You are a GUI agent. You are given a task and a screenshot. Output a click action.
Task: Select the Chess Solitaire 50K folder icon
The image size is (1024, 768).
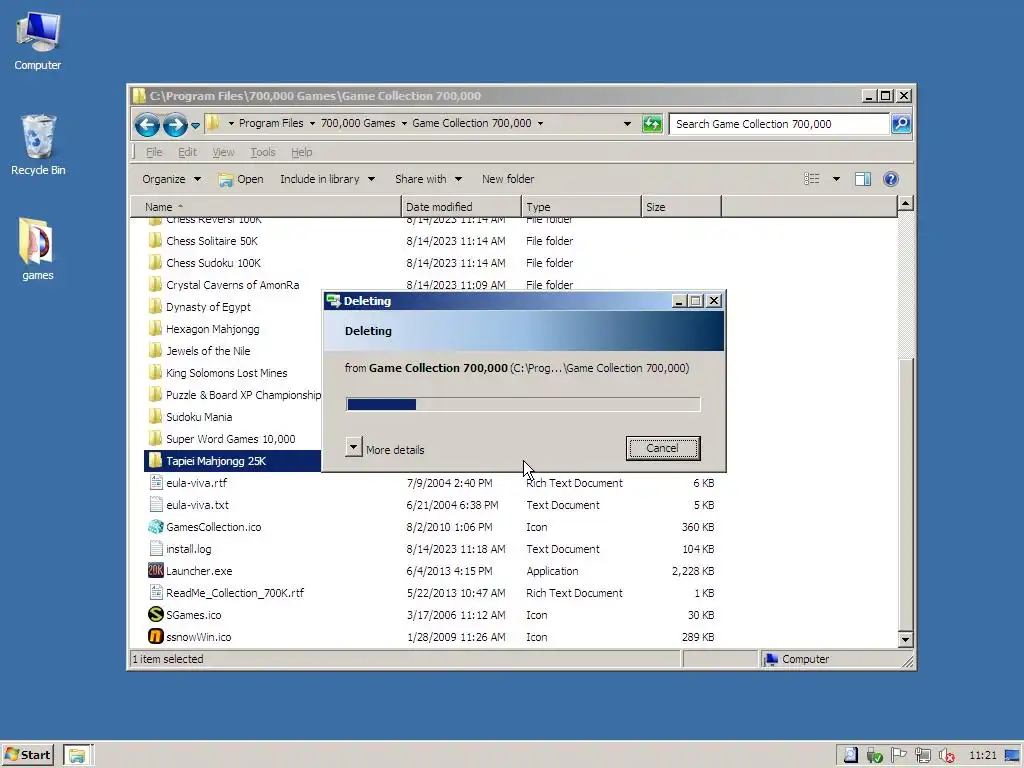point(155,241)
